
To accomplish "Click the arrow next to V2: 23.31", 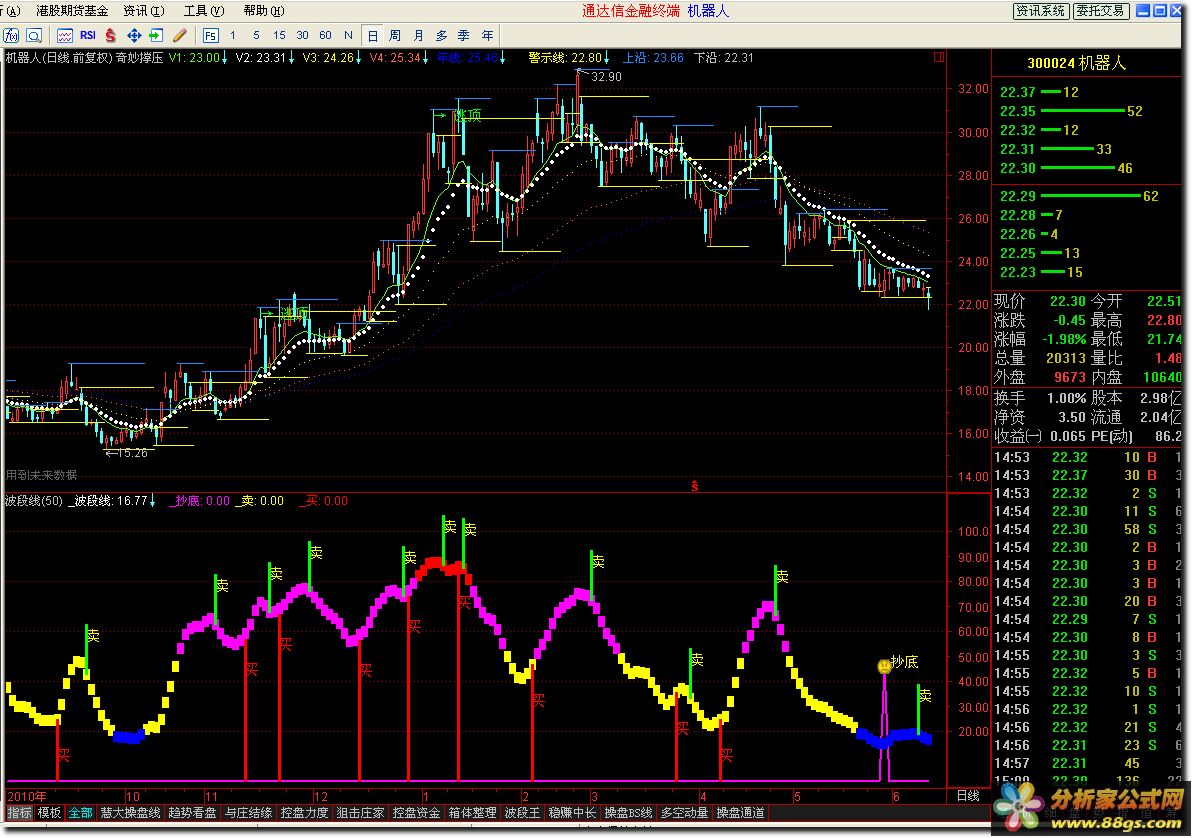I will point(291,58).
